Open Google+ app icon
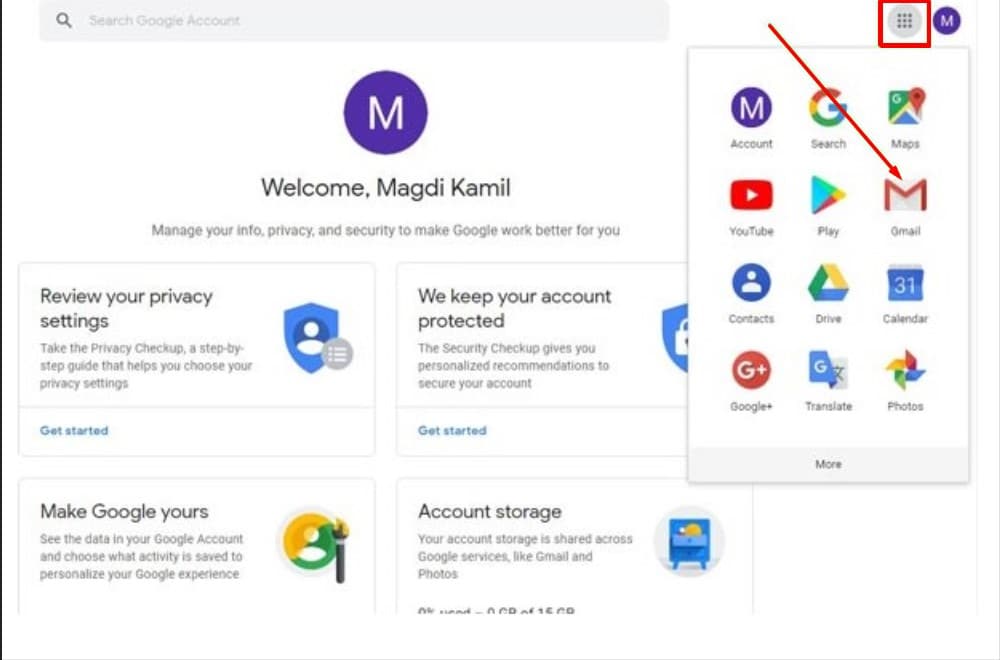Viewport: 1000px width, 660px height. [751, 372]
